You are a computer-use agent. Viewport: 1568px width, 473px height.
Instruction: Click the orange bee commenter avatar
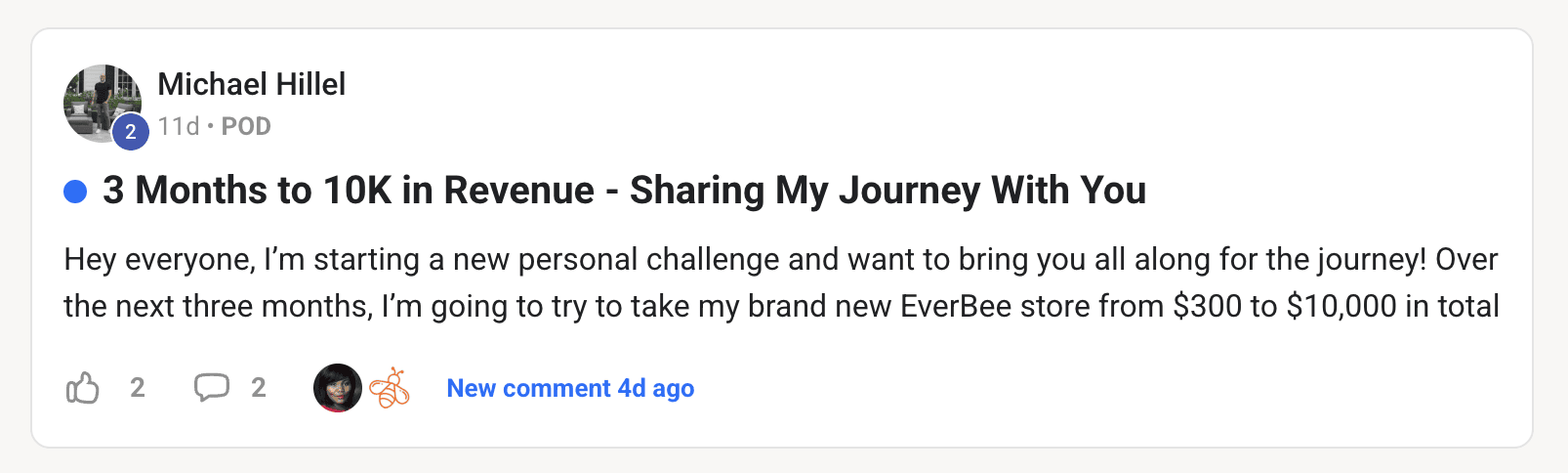coord(390,388)
